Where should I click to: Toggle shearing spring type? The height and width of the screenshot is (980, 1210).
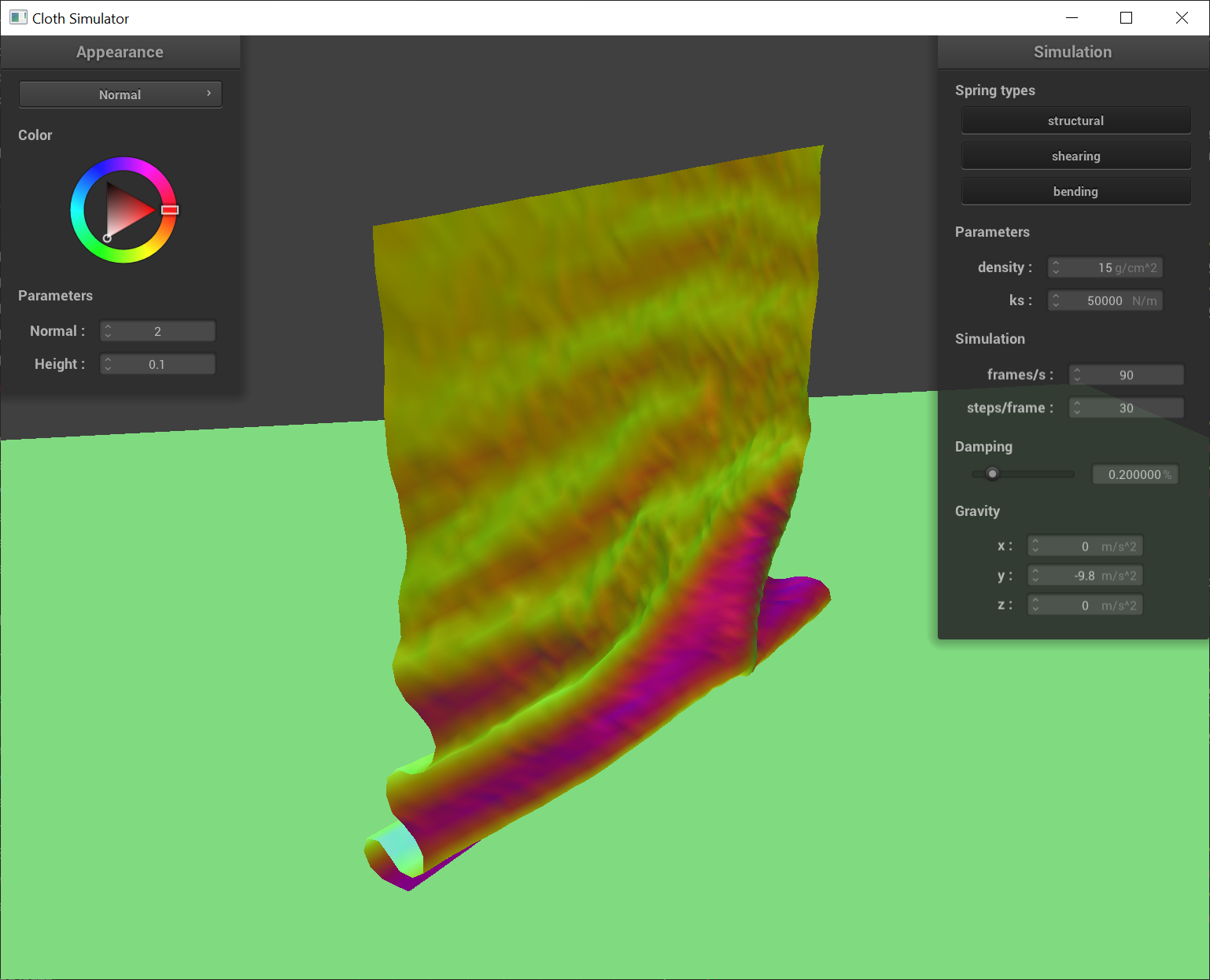[1075, 156]
